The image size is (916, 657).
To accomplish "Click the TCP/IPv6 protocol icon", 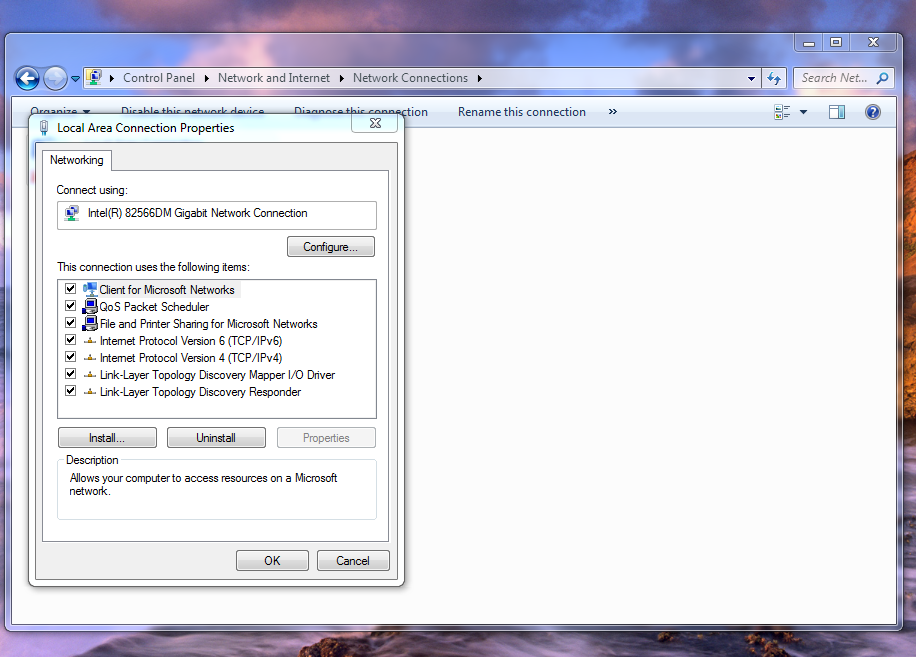I will [x=90, y=340].
